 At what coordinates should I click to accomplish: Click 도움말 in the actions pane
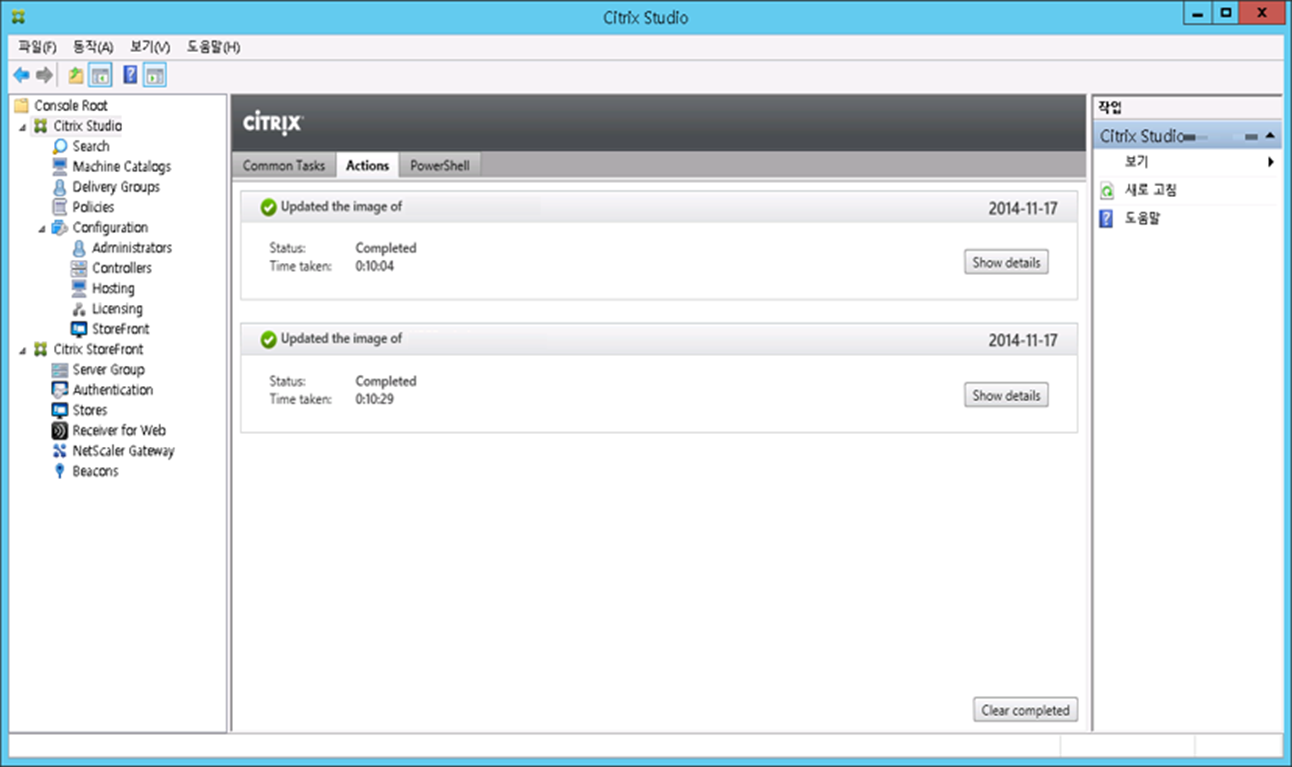(x=1142, y=218)
